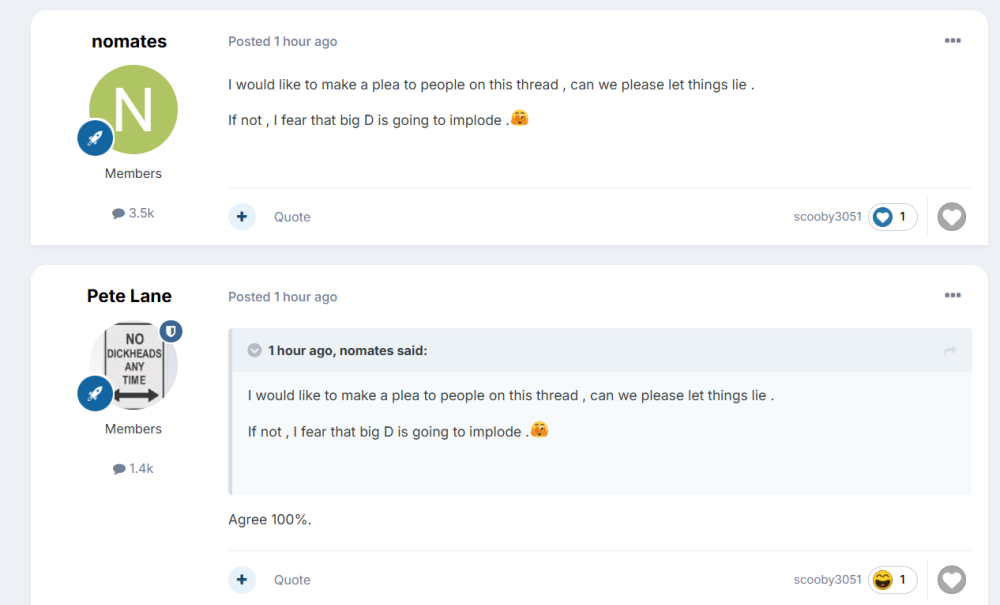The image size is (1000, 605).
Task: Open nomates profile via username heading
Action: (129, 42)
